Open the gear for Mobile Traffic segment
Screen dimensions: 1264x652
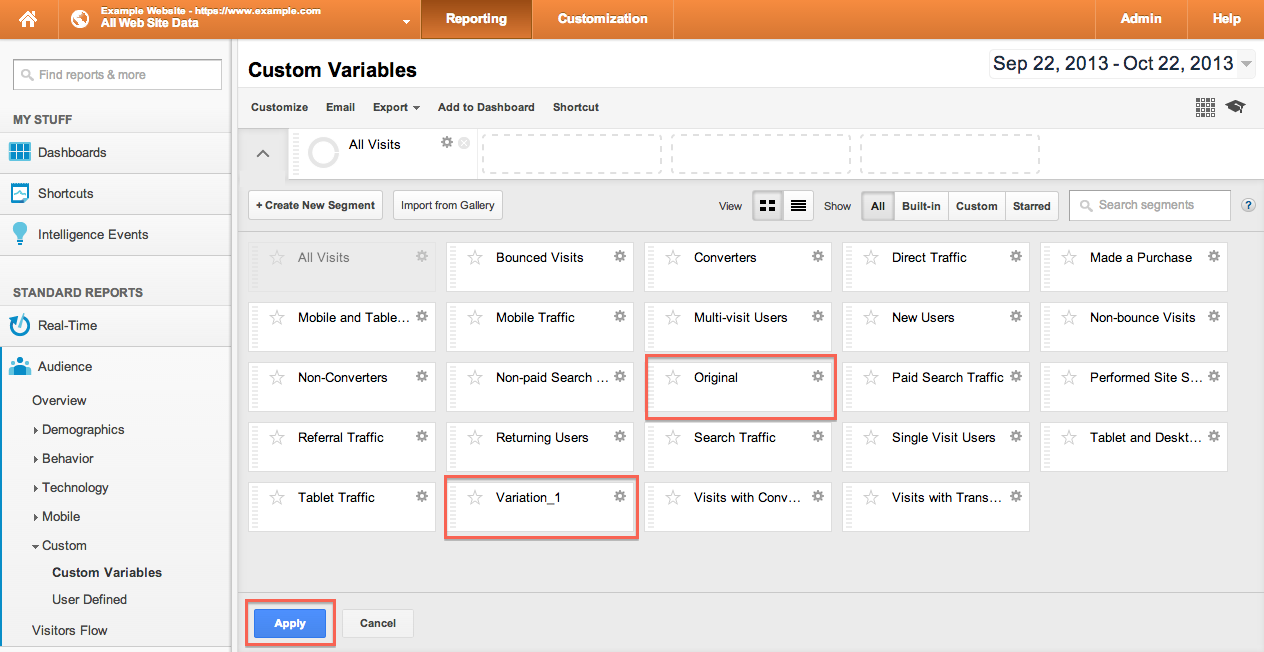click(620, 317)
